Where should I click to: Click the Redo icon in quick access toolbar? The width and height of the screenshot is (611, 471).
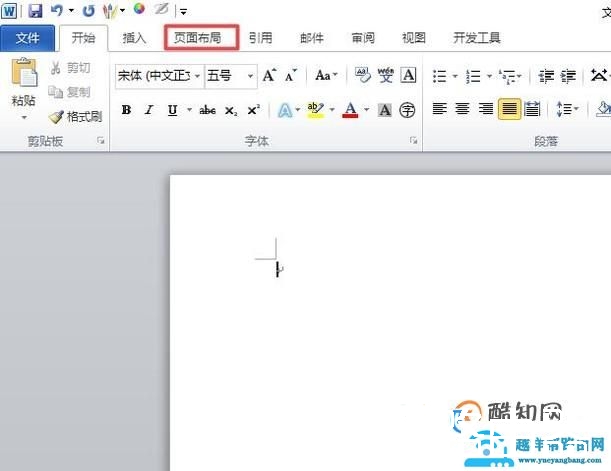pos(88,11)
